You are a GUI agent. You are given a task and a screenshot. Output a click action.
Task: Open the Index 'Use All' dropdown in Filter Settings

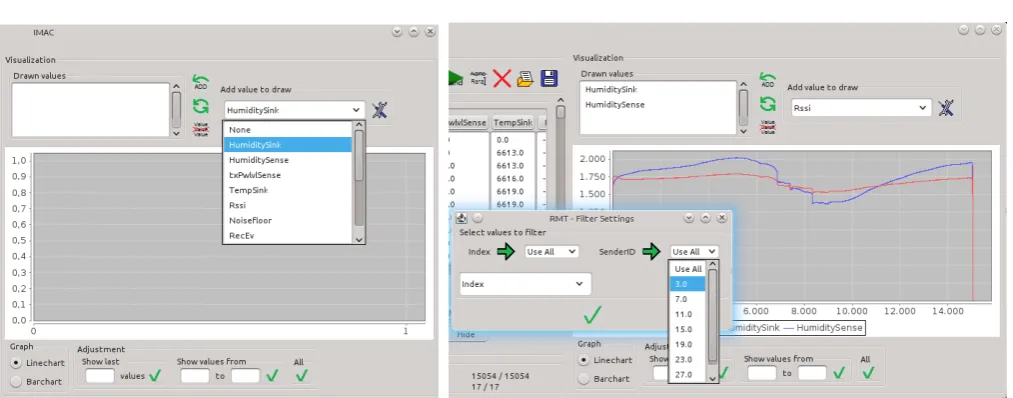[551, 252]
